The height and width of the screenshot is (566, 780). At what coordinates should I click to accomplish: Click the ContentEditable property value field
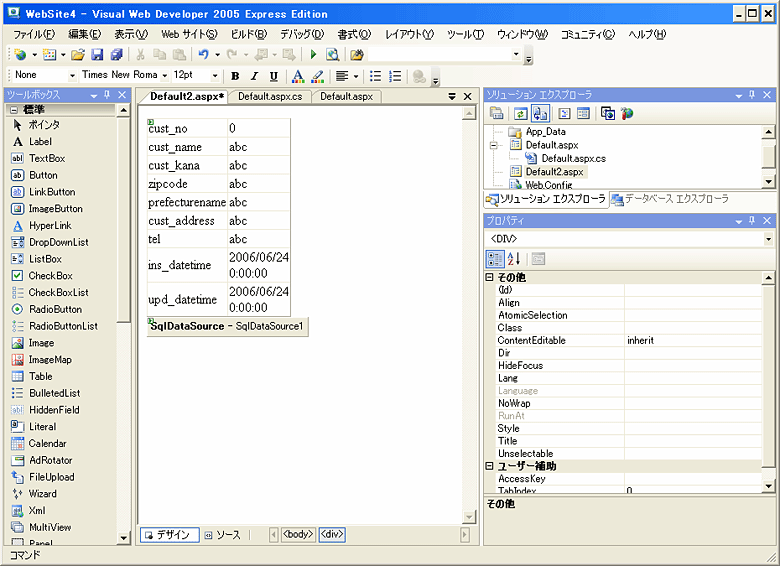692,340
